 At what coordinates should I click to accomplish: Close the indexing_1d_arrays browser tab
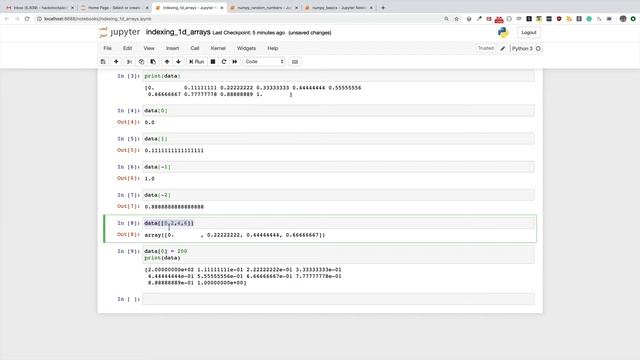(x=222, y=8)
